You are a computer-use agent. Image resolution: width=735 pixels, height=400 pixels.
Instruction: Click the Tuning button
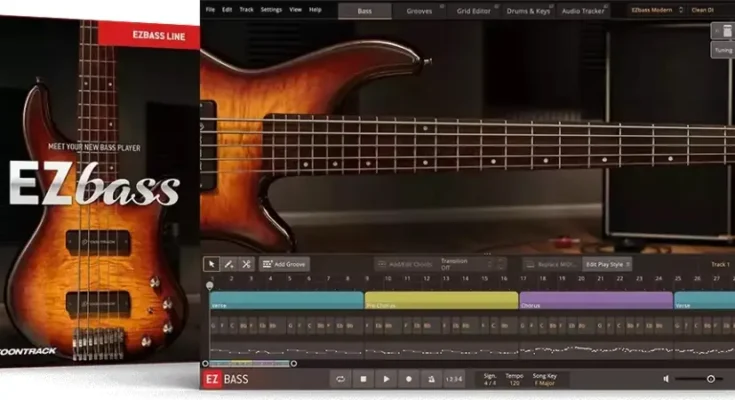pos(723,49)
